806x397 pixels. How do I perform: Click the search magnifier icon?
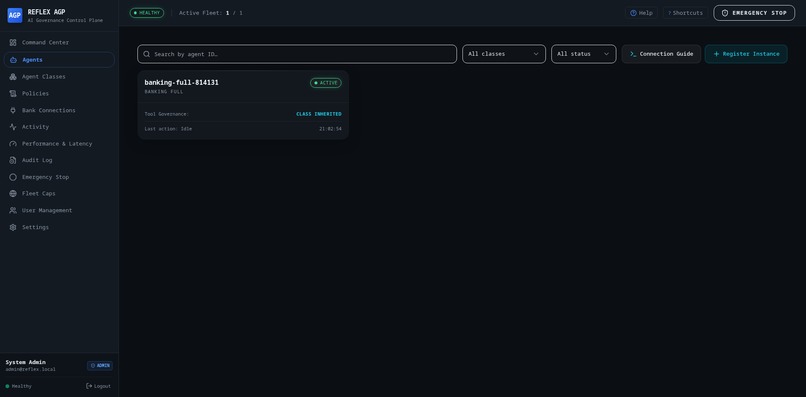[x=146, y=54]
